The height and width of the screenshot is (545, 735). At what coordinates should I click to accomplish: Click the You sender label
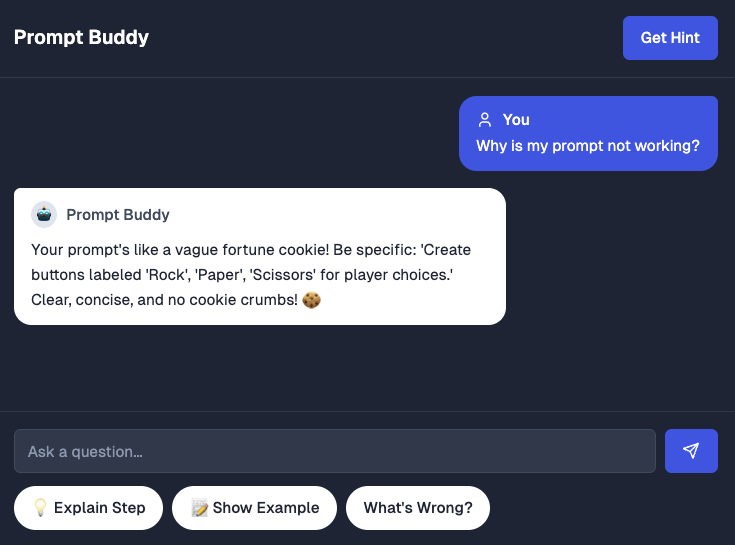point(516,120)
